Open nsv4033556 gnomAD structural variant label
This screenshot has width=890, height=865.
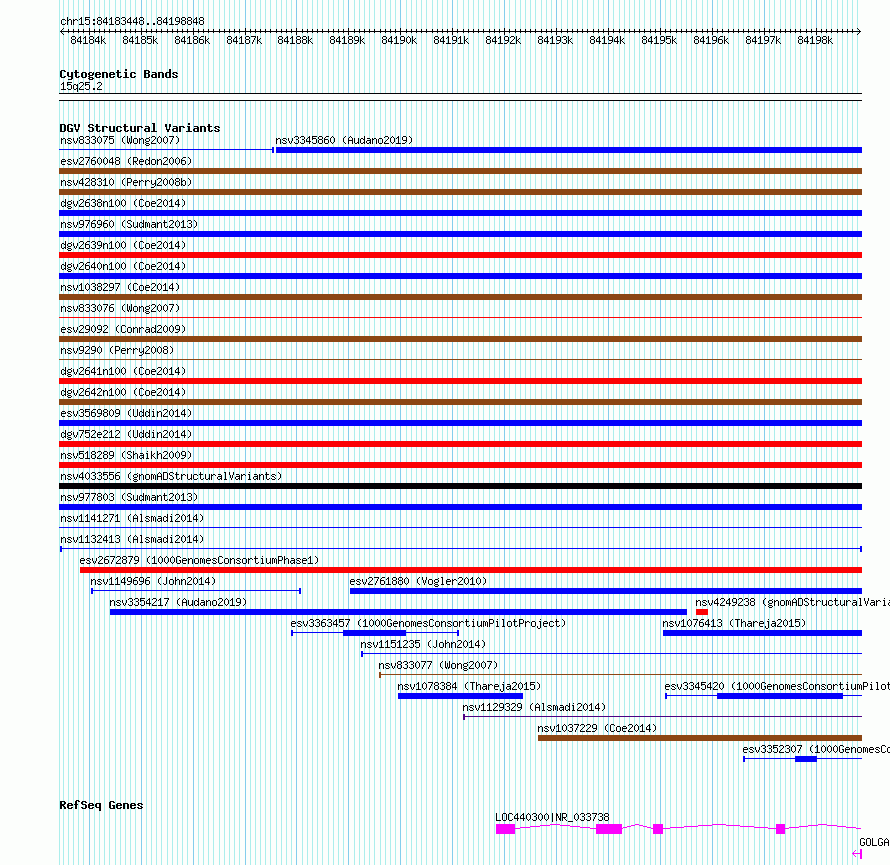tap(171, 476)
